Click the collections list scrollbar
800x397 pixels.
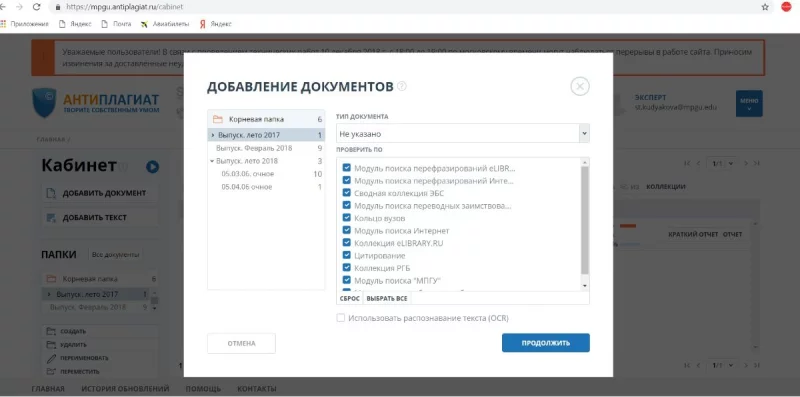pos(585,220)
